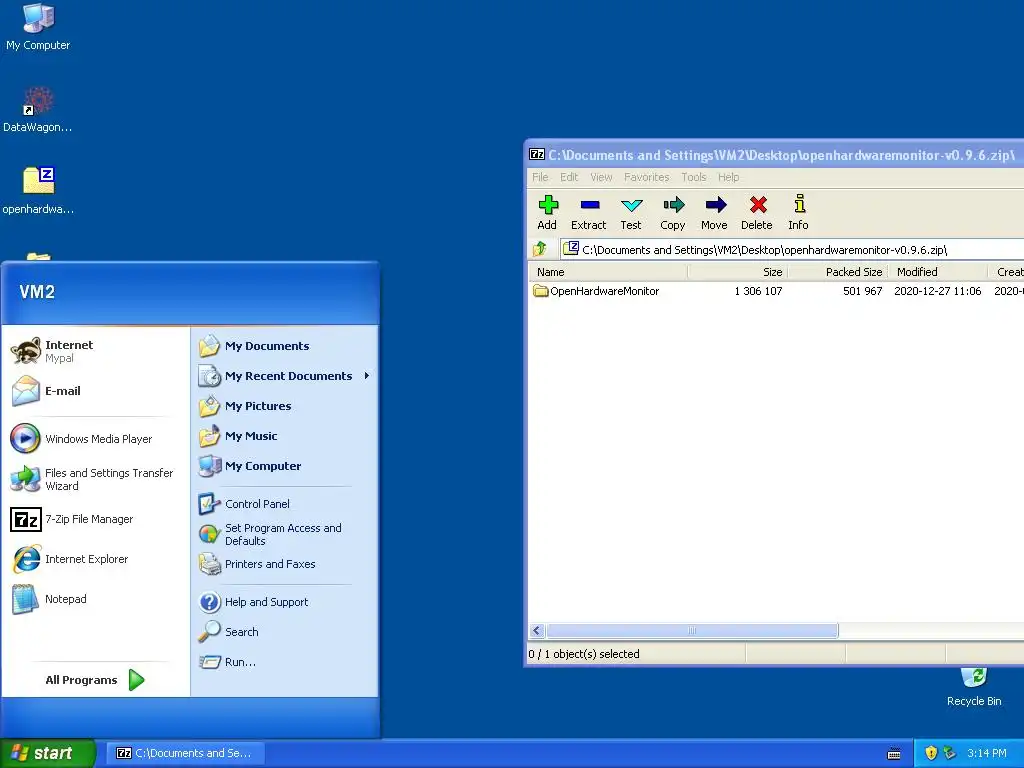
Task: Open the Tools menu in 7-Zip
Action: click(694, 177)
